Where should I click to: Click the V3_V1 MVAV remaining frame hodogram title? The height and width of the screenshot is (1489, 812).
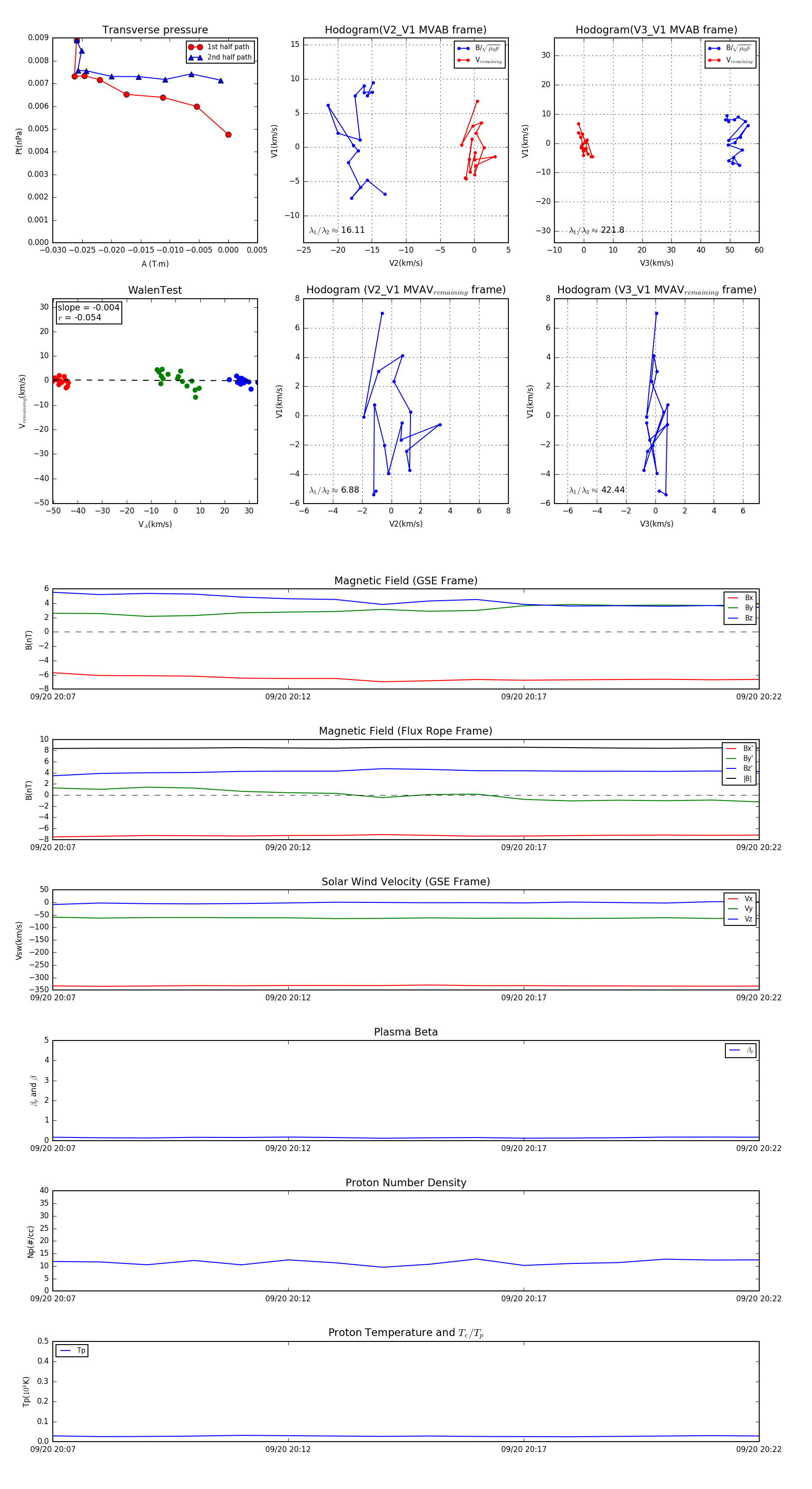(656, 290)
